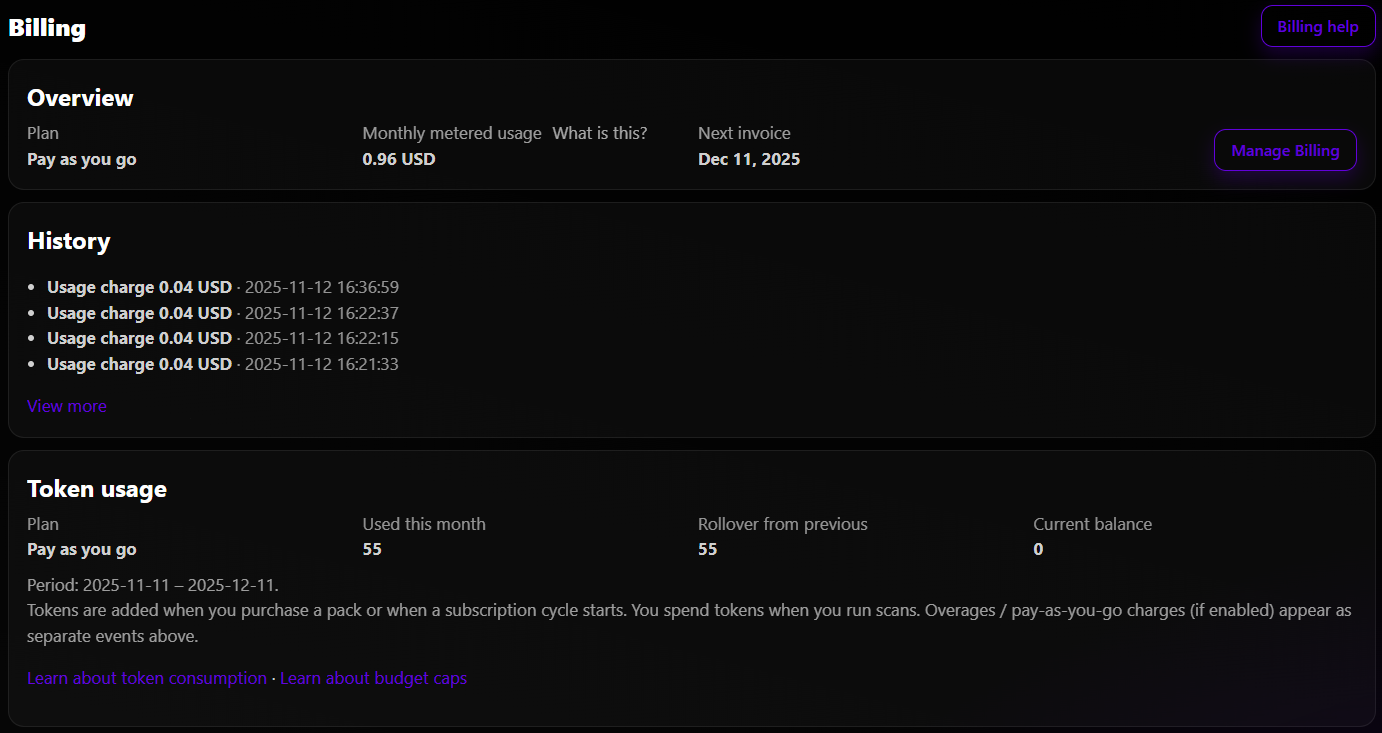Click the Overview section heading

click(x=80, y=97)
